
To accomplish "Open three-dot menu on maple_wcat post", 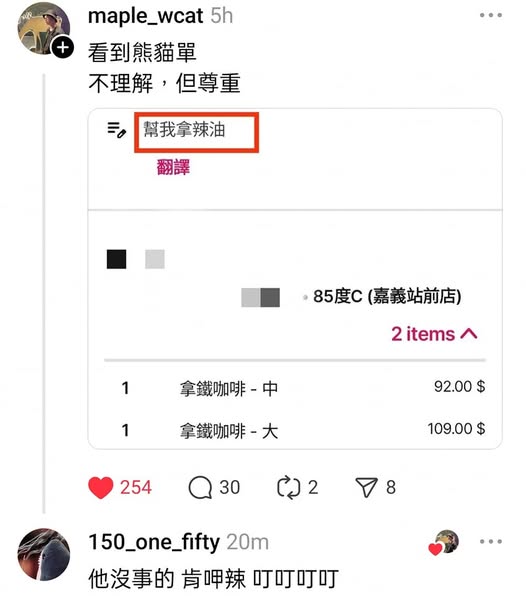I will [491, 15].
